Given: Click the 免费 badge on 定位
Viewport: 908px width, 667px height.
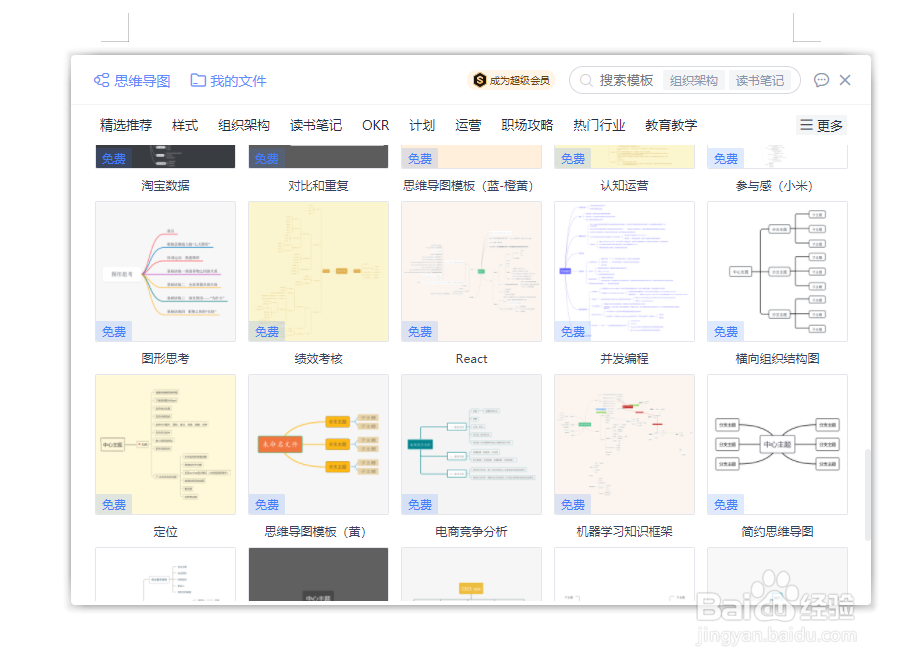Looking at the screenshot, I should click(114, 504).
